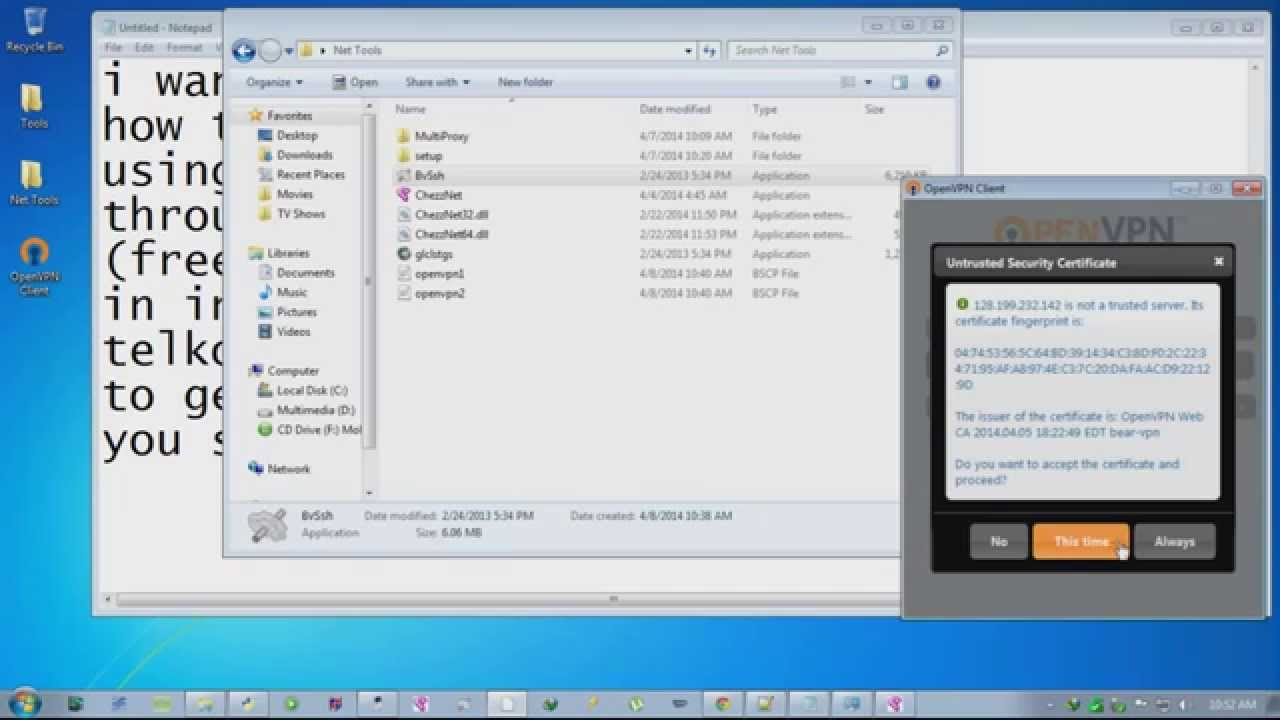Viewport: 1280px width, 720px height.
Task: Decline the certificate with No
Action: click(998, 541)
